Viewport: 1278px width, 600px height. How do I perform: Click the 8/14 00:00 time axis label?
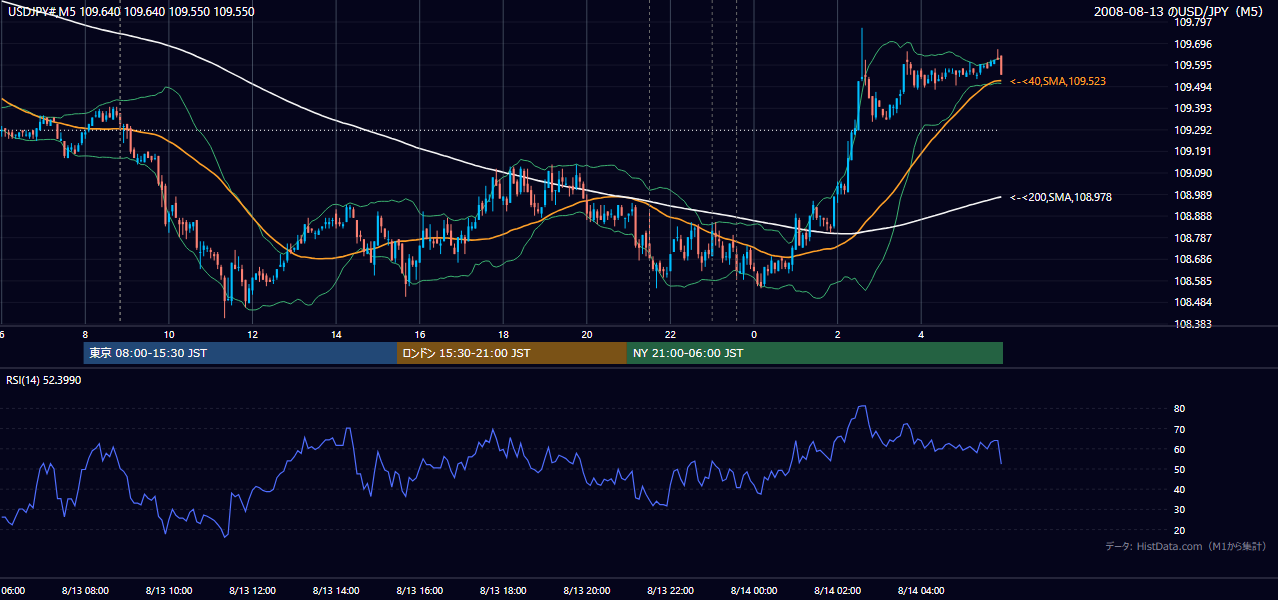[x=754, y=591]
